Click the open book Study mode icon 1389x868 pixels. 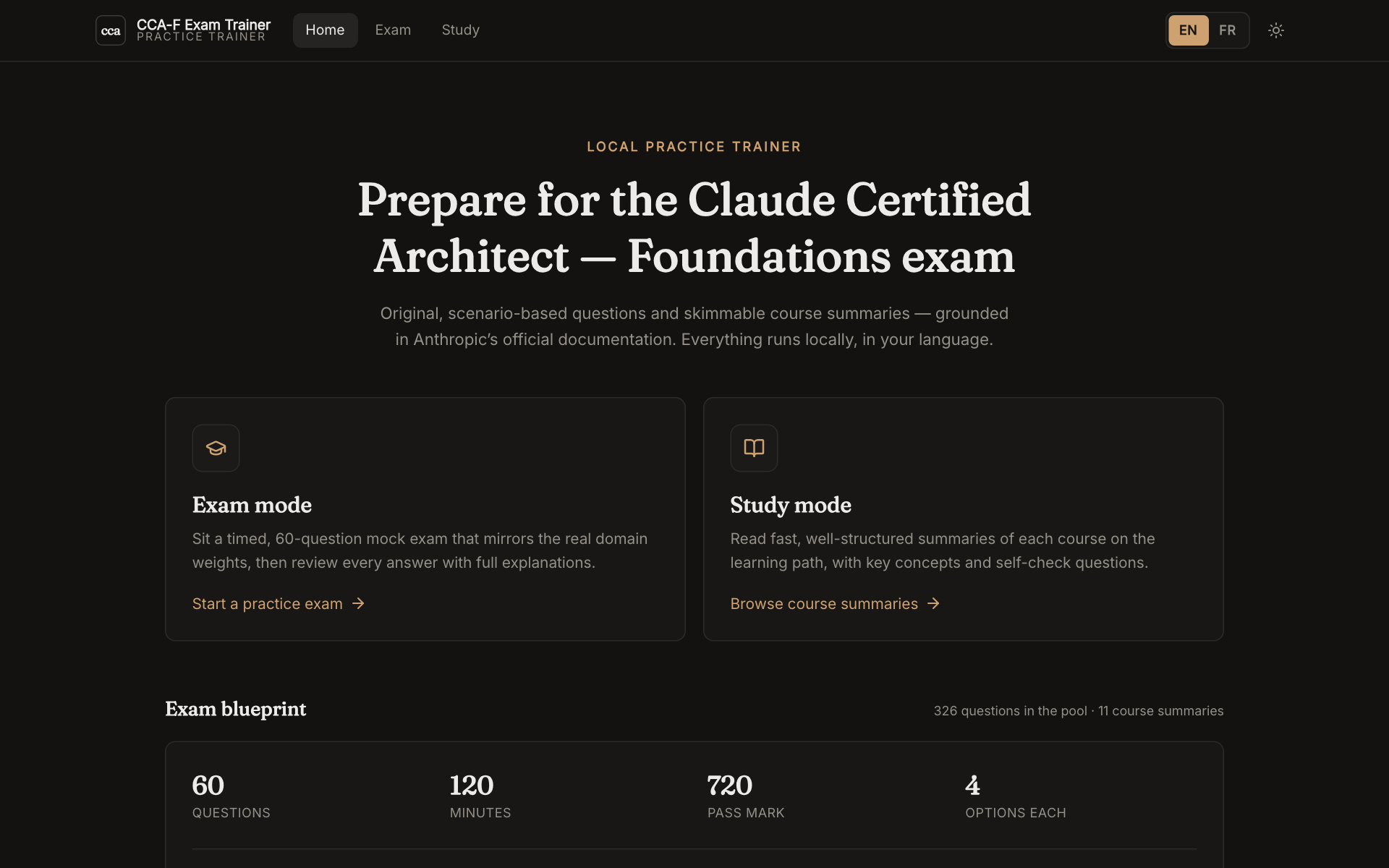tap(754, 448)
